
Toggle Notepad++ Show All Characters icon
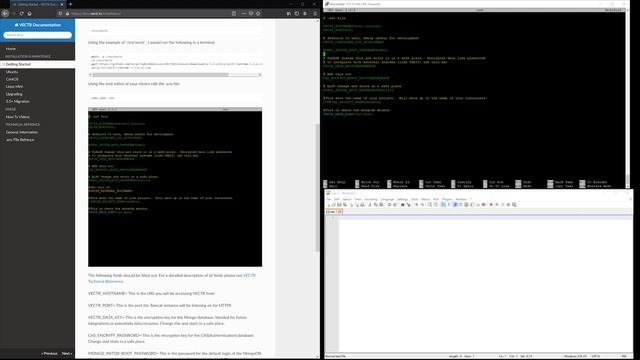[449, 204]
